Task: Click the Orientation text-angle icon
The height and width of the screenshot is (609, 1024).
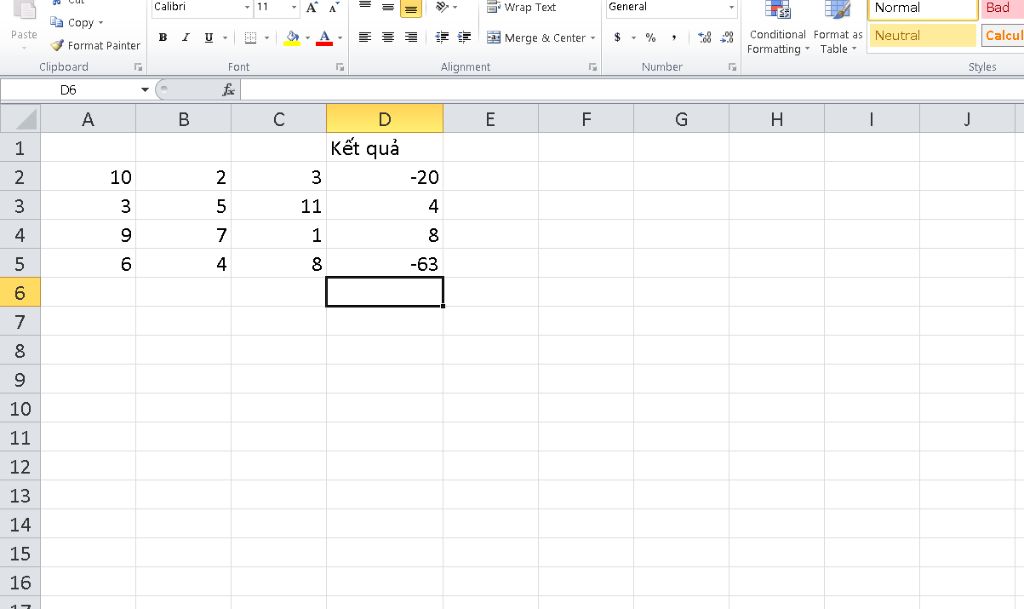Action: pos(443,7)
